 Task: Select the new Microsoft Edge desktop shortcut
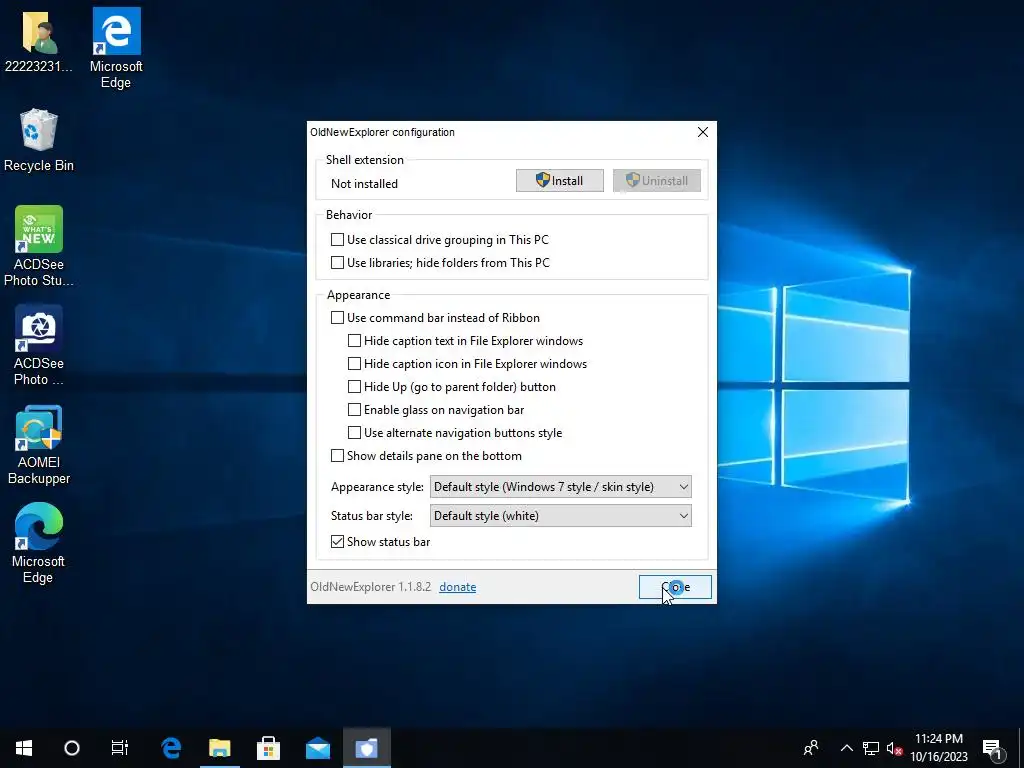click(x=39, y=543)
